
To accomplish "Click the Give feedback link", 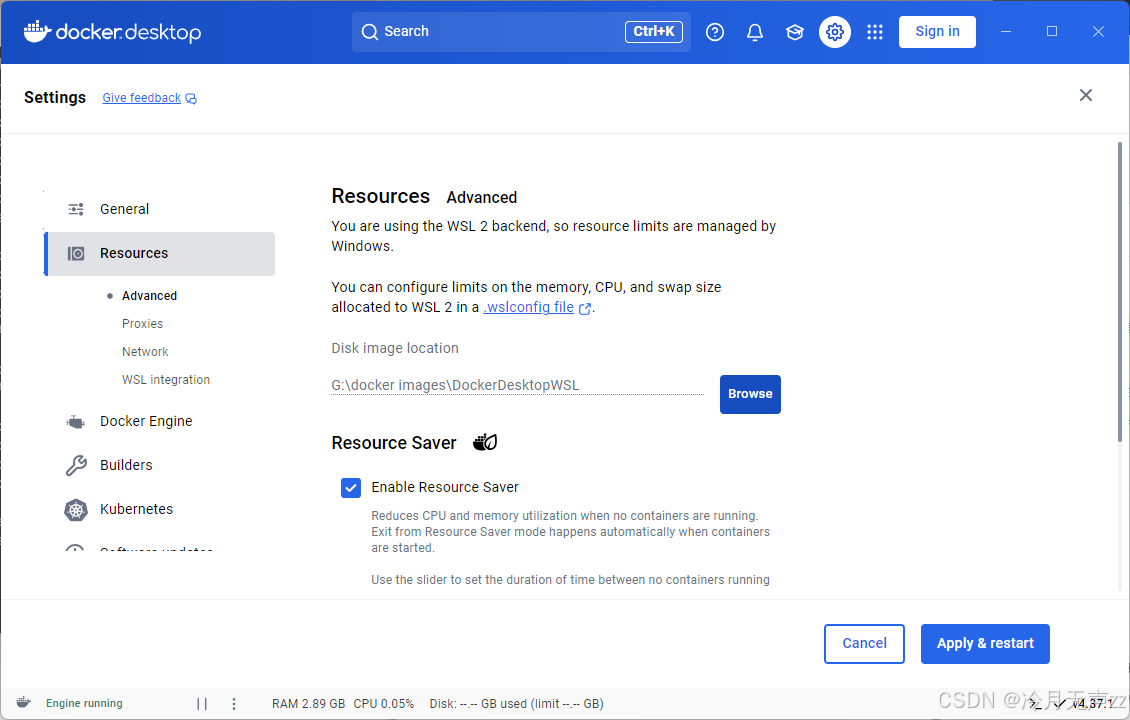I will tap(141, 98).
